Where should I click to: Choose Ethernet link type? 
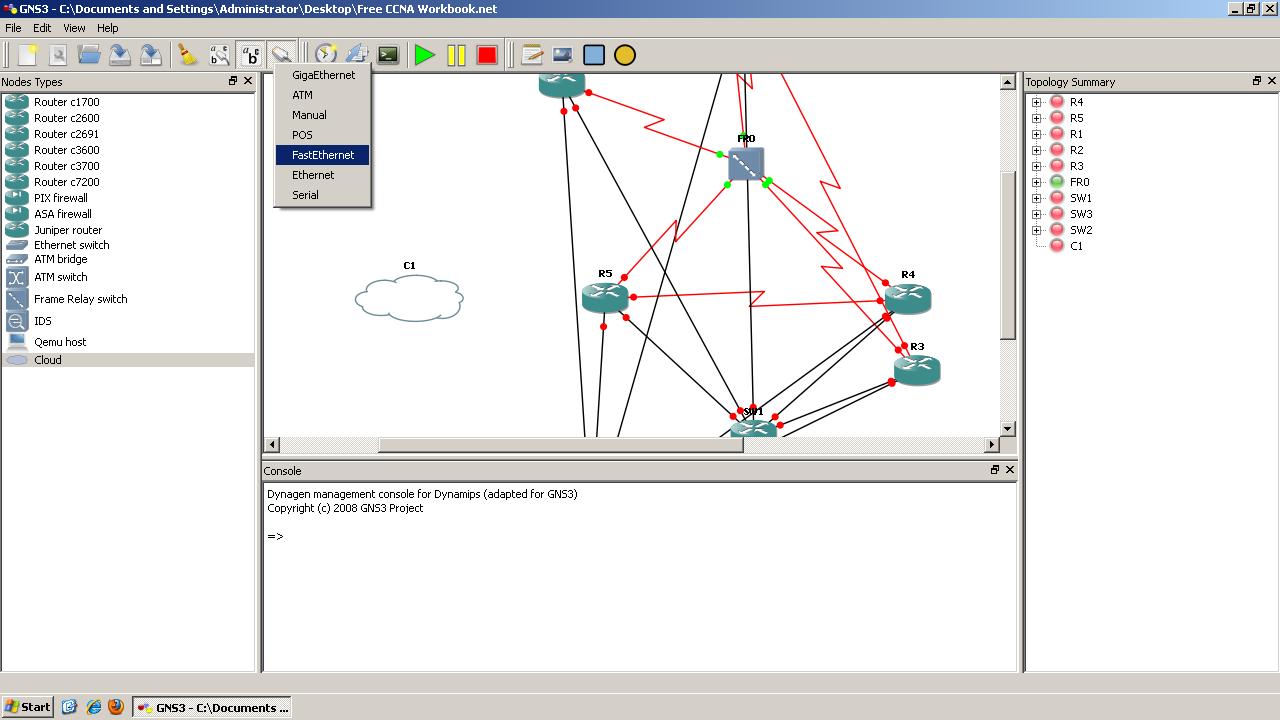[323, 175]
